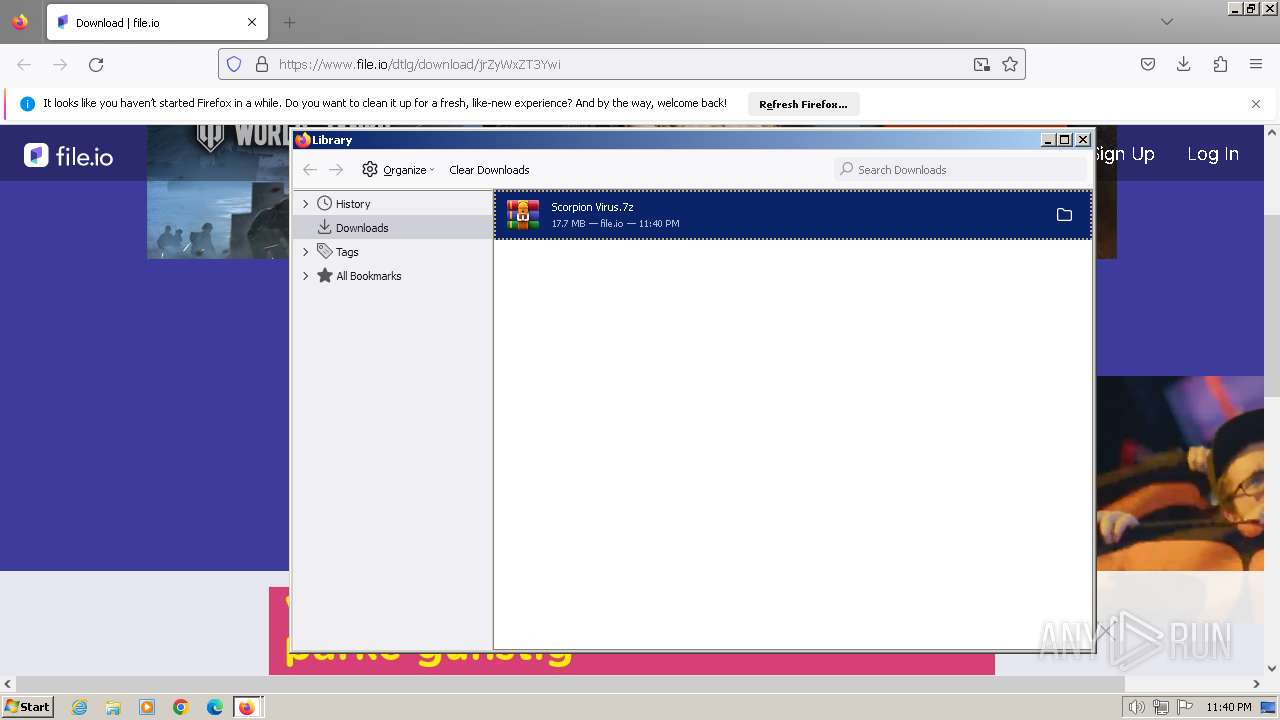This screenshot has width=1280, height=720.
Task: Reload the current page
Action: coord(96,64)
